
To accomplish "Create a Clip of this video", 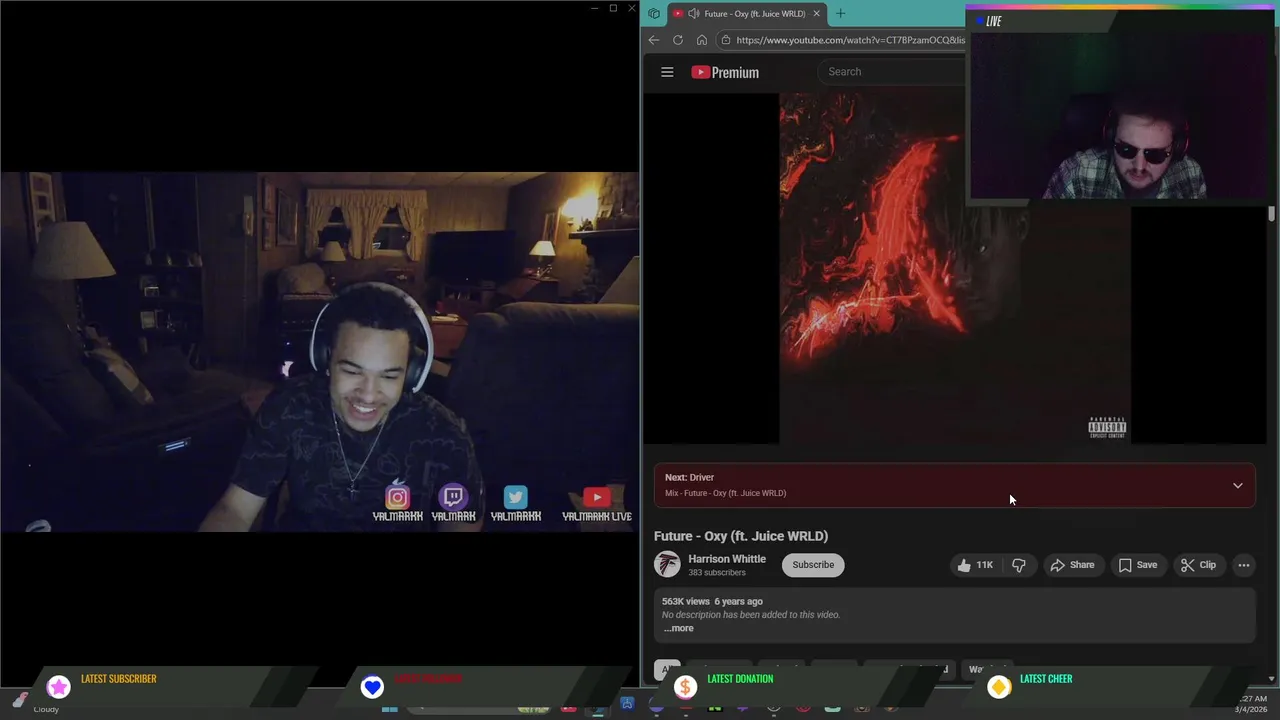I will tap(1197, 565).
